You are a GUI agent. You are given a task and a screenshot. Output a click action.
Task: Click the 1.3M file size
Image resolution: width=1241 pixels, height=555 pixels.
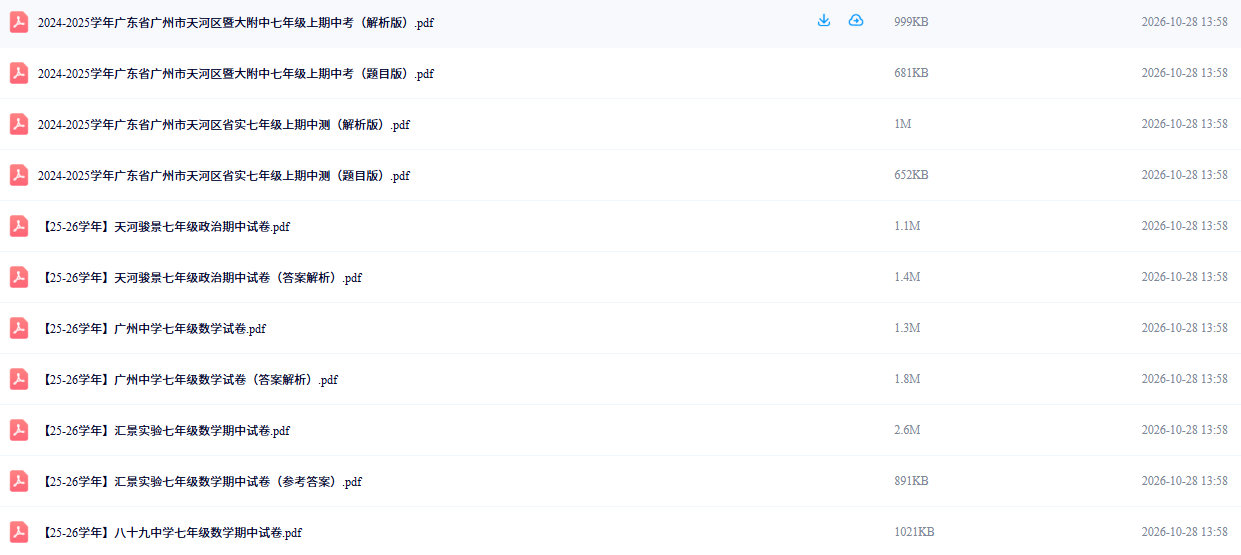pyautogui.click(x=907, y=328)
